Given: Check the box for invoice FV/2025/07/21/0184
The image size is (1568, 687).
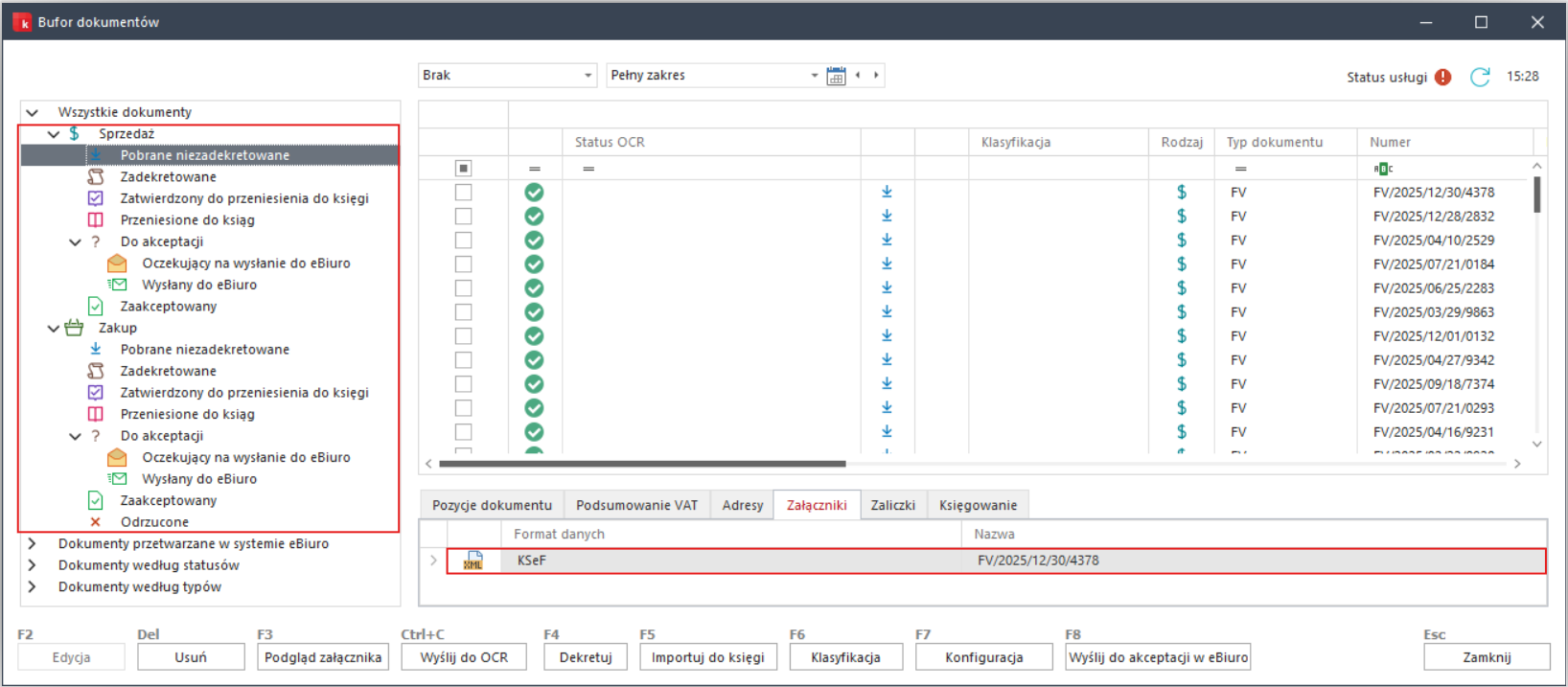Looking at the screenshot, I should [463, 264].
